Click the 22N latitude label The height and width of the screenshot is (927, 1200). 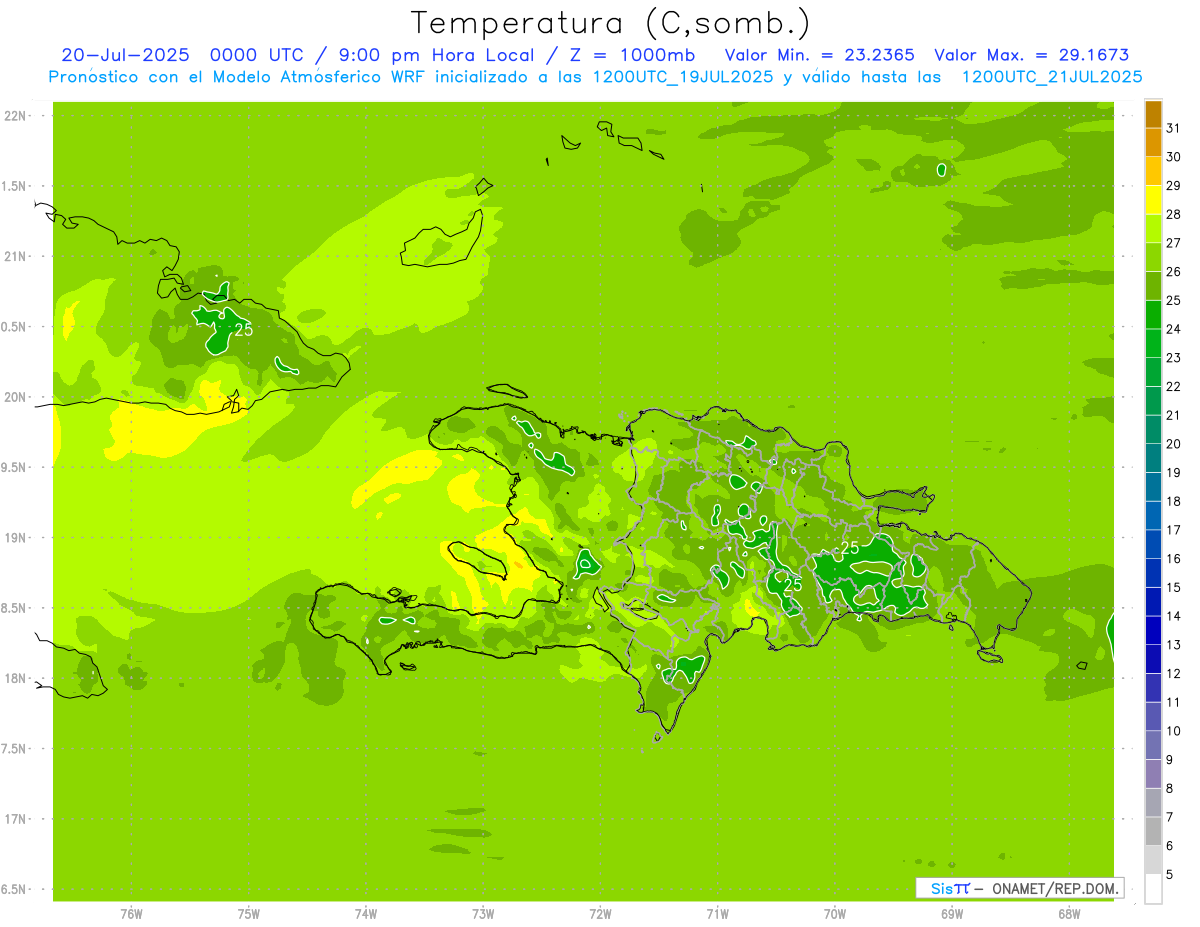point(16,116)
